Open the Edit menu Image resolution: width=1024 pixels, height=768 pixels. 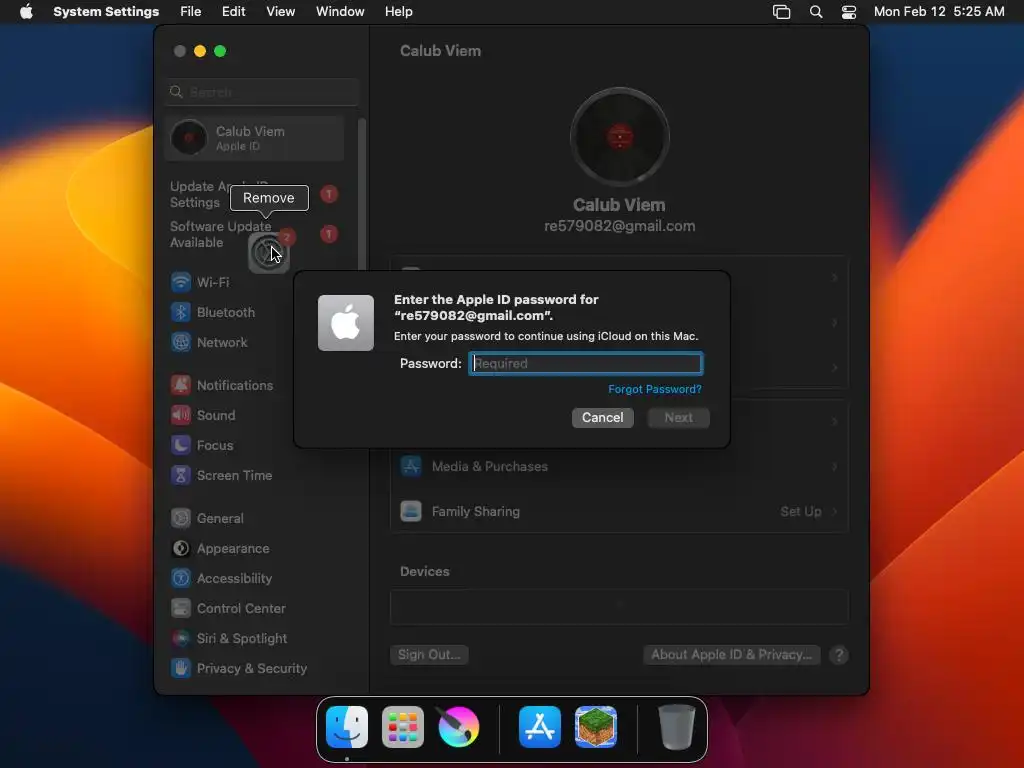pyautogui.click(x=233, y=12)
